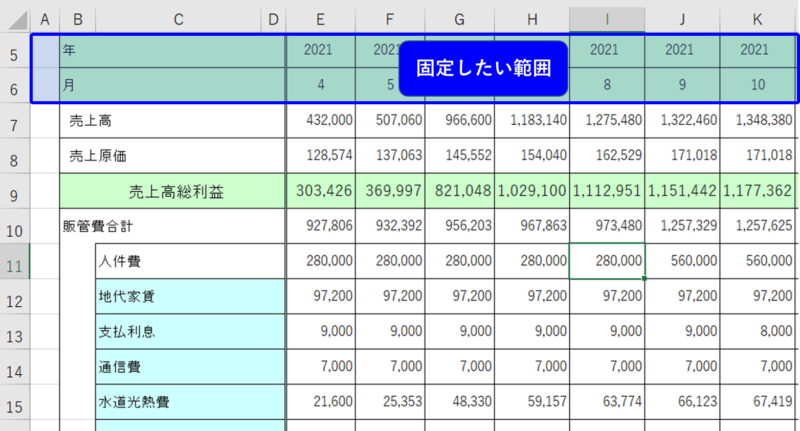Viewport: 800px width, 431px height.
Task: Select the 売上高 label cell
Action: pos(172,121)
